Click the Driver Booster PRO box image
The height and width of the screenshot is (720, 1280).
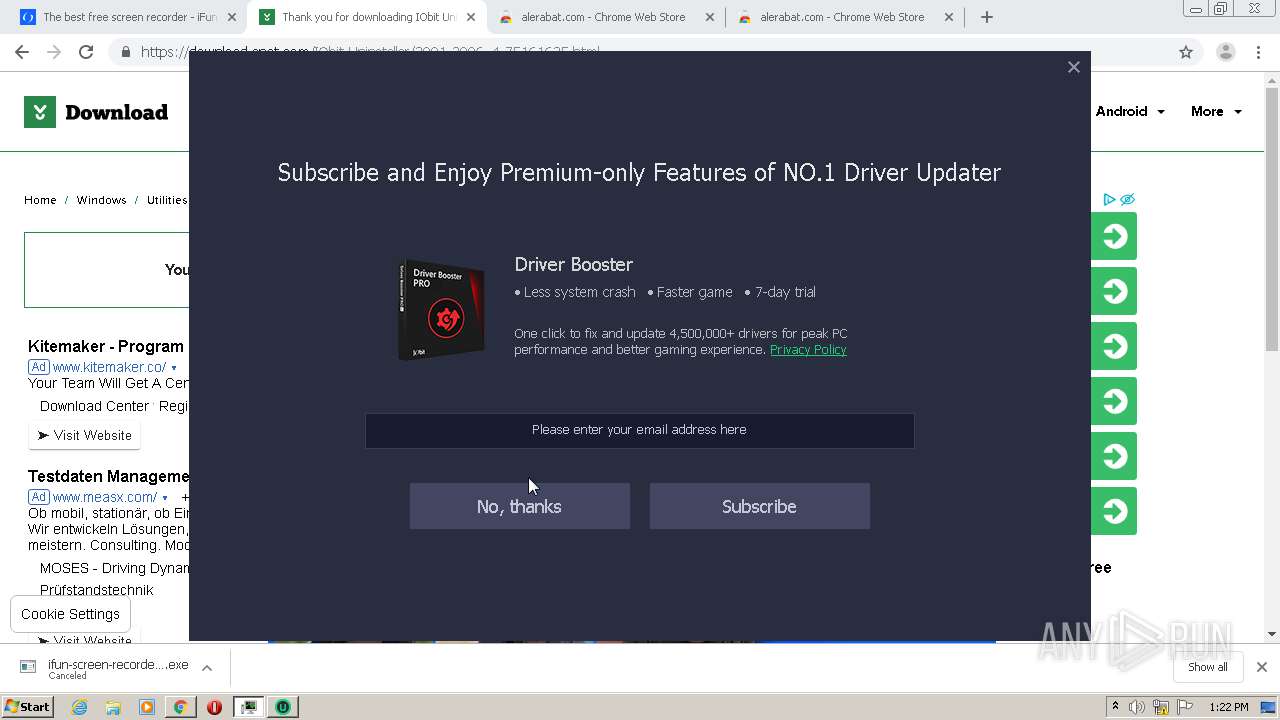(x=441, y=309)
